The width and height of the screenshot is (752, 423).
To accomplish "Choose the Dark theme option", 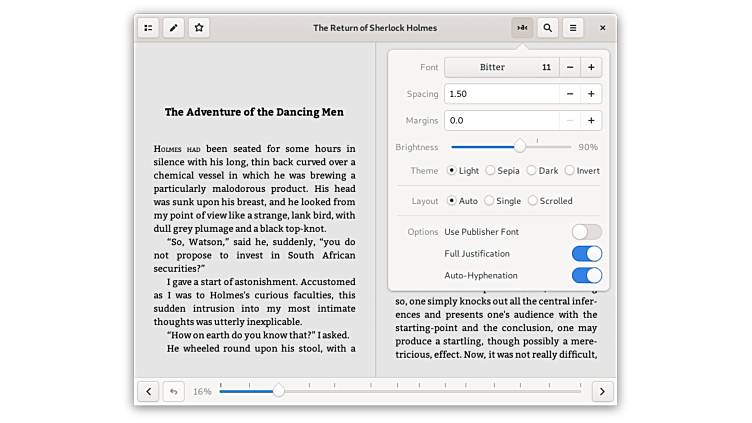I will [x=532, y=171].
